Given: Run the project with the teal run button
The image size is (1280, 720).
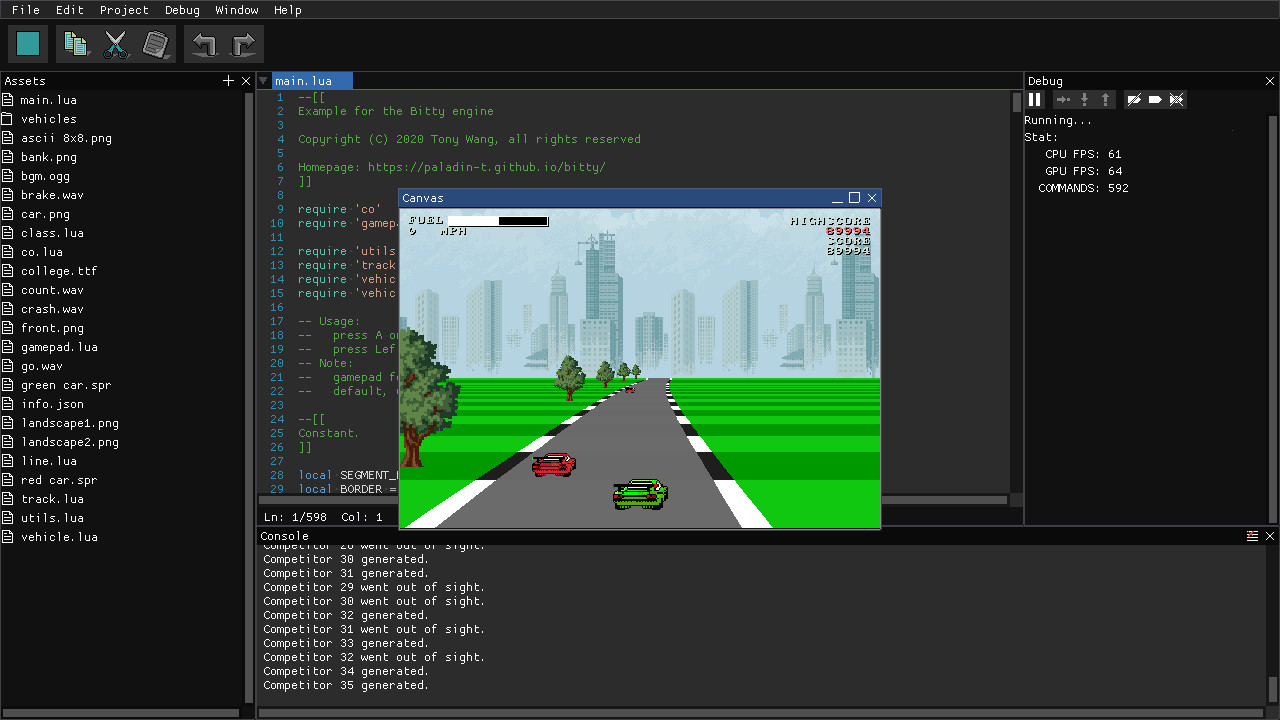Looking at the screenshot, I should (27, 43).
